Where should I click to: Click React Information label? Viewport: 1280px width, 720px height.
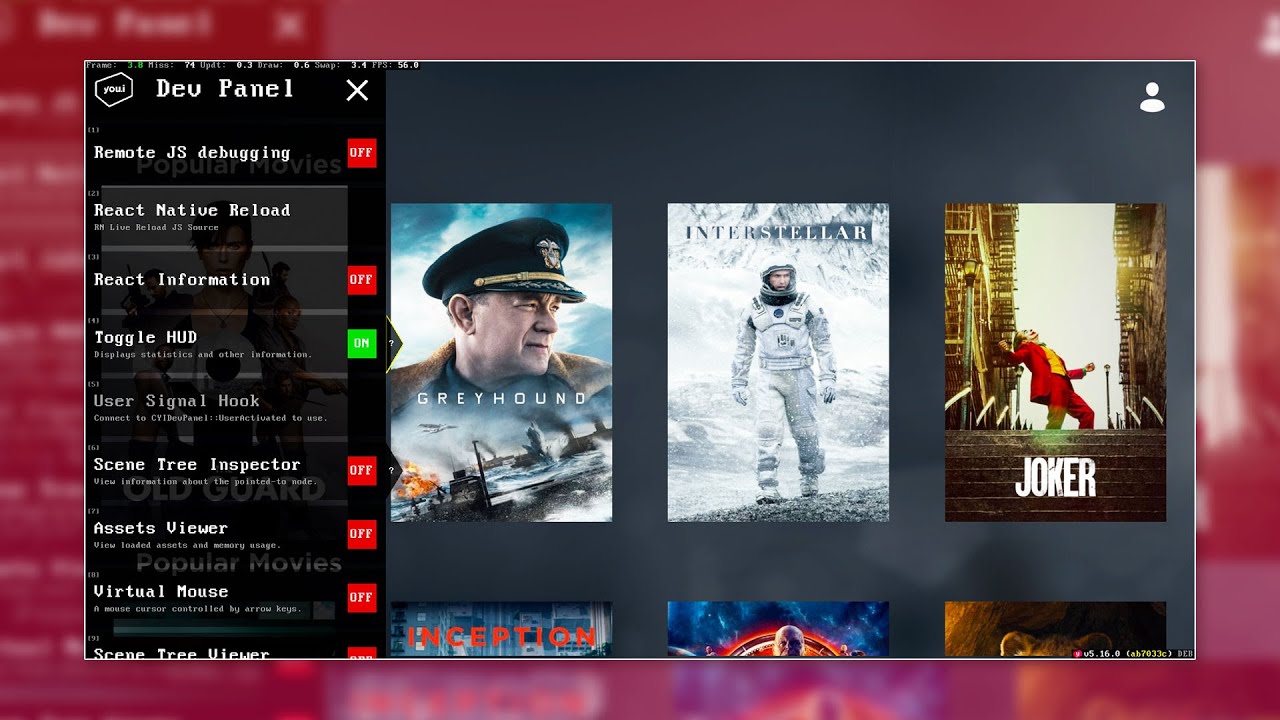coord(182,280)
